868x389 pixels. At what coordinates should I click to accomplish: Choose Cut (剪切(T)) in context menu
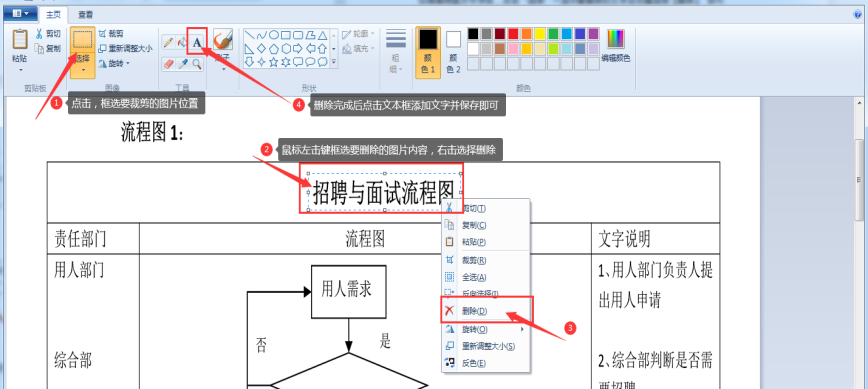click(x=485, y=208)
